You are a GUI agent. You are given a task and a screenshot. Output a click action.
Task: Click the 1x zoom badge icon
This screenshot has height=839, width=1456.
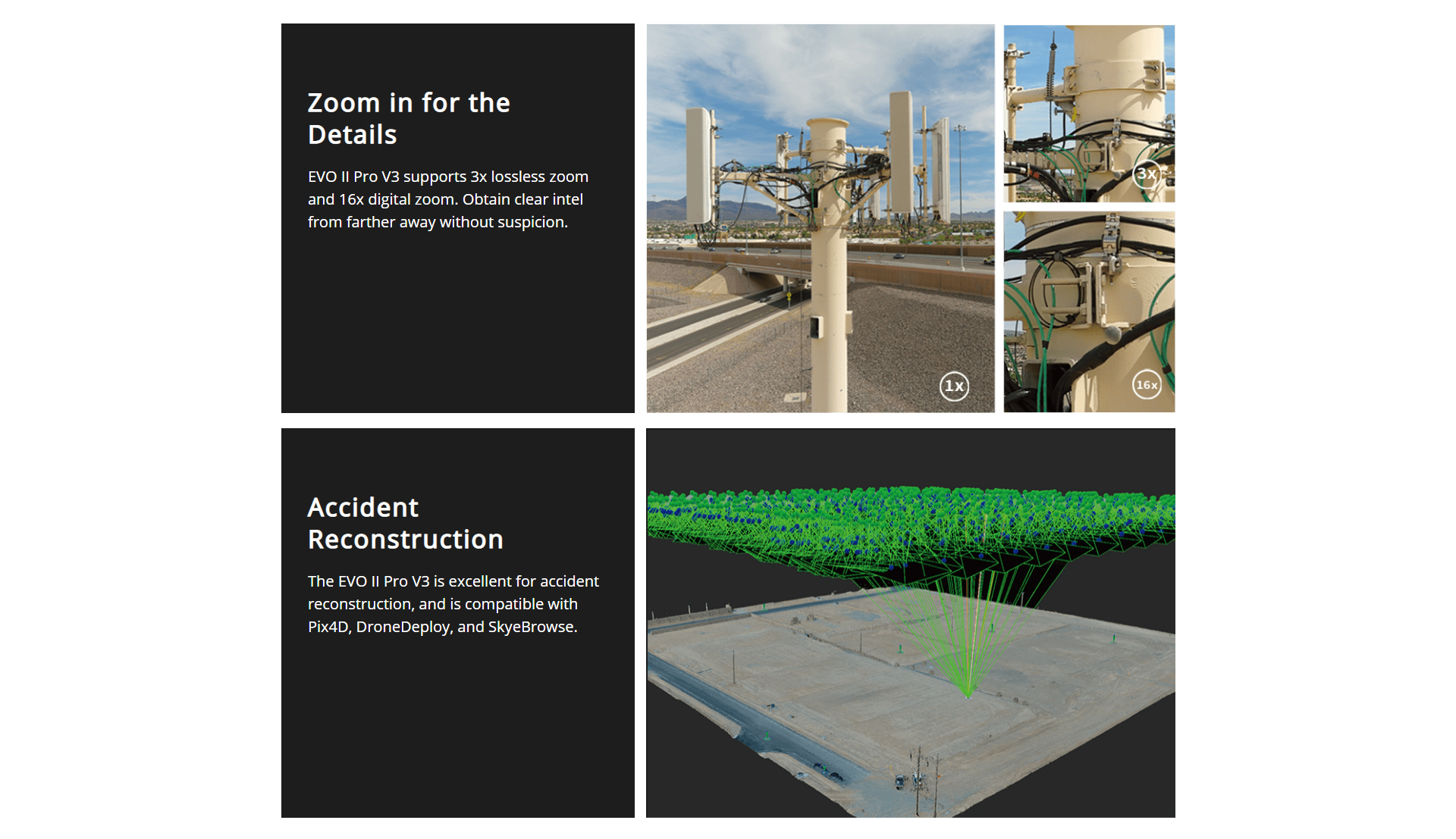pyautogui.click(x=954, y=387)
